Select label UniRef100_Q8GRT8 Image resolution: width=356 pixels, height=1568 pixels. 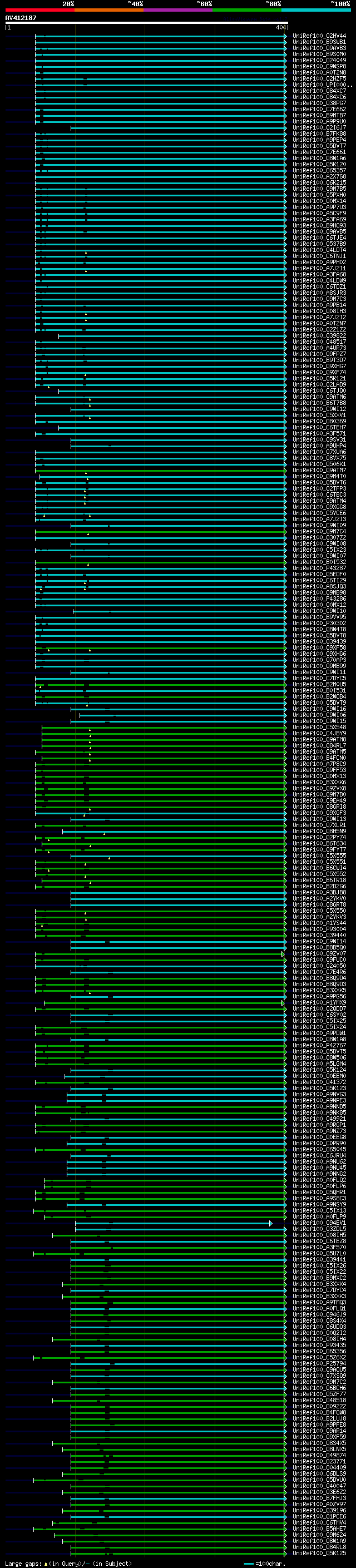tap(319, 904)
